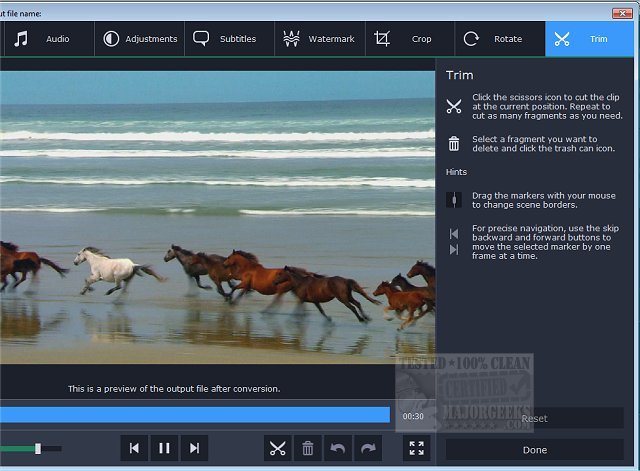Screen dimensions: 640x471
Task: Skip forward one frame
Action: tap(195, 449)
